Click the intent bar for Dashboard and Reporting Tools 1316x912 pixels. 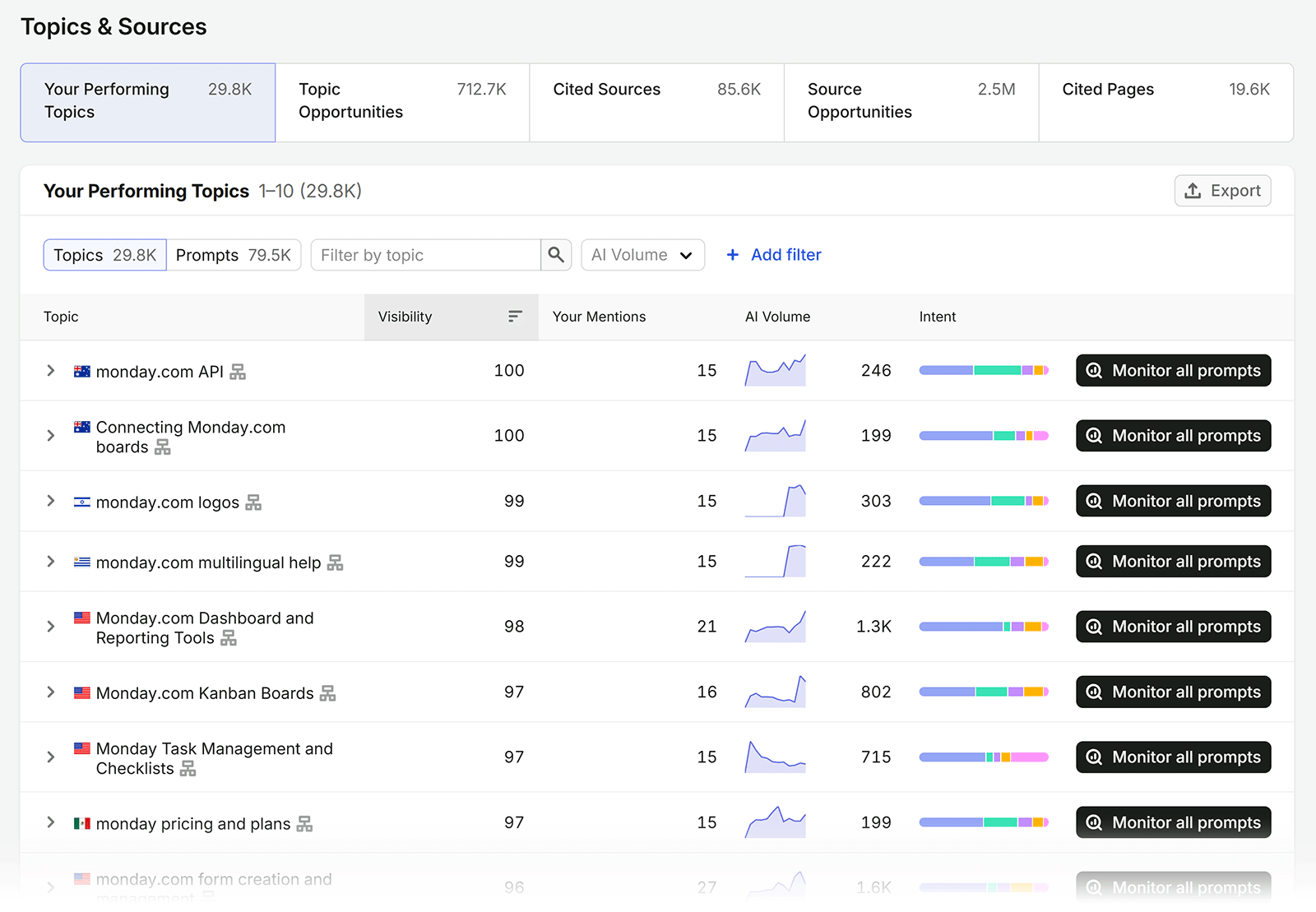point(984,627)
